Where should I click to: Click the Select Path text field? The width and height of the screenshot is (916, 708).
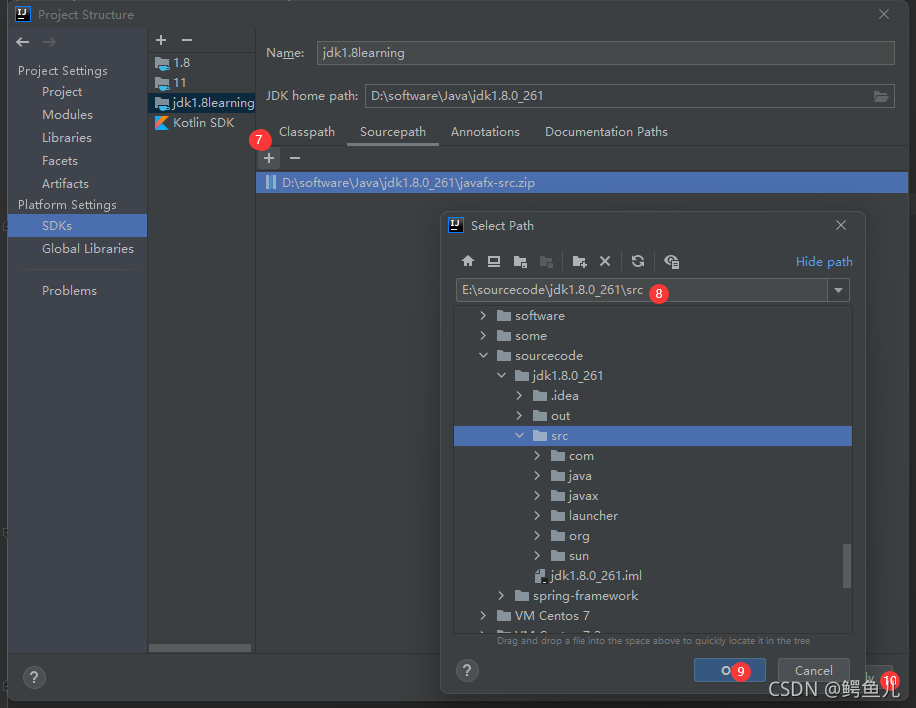641,290
